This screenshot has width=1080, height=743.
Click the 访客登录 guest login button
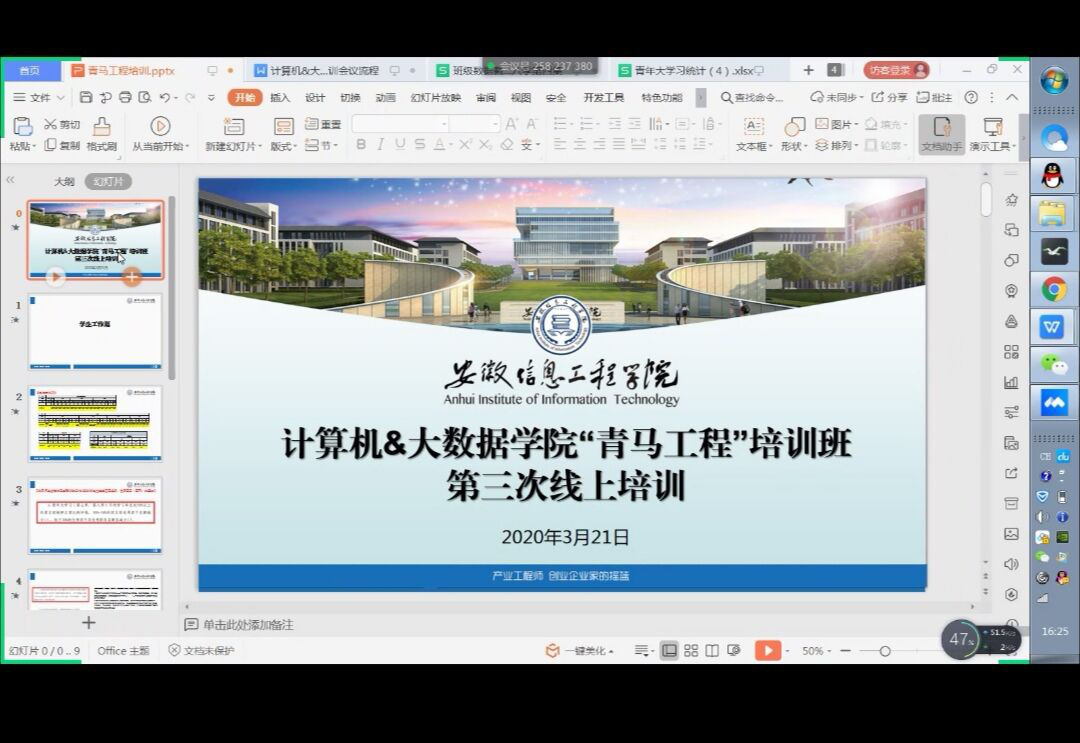tap(895, 70)
